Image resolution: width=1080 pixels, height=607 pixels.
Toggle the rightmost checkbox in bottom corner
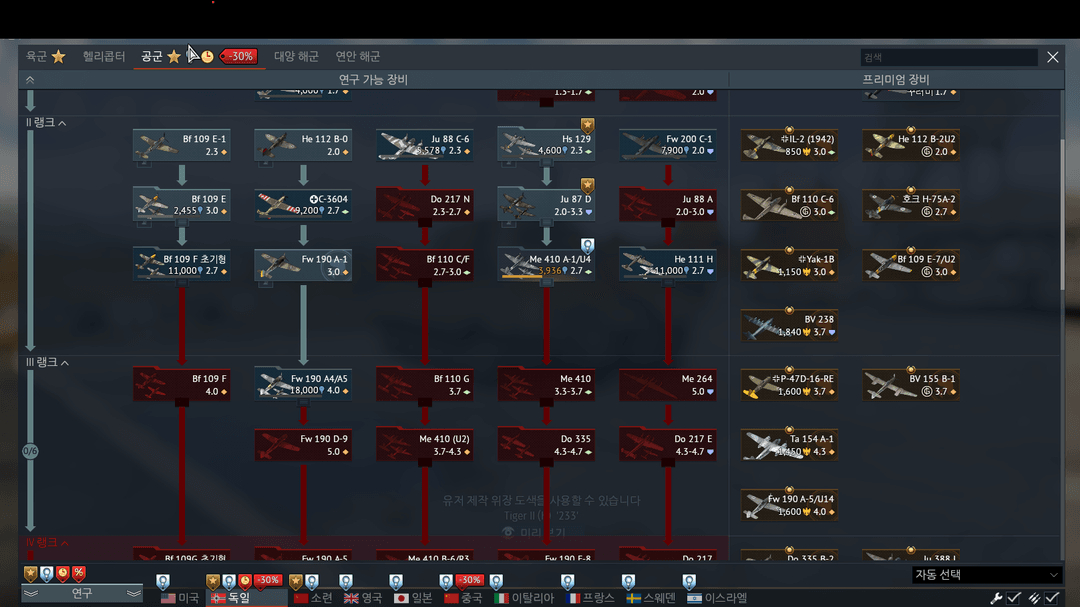pyautogui.click(x=1052, y=598)
